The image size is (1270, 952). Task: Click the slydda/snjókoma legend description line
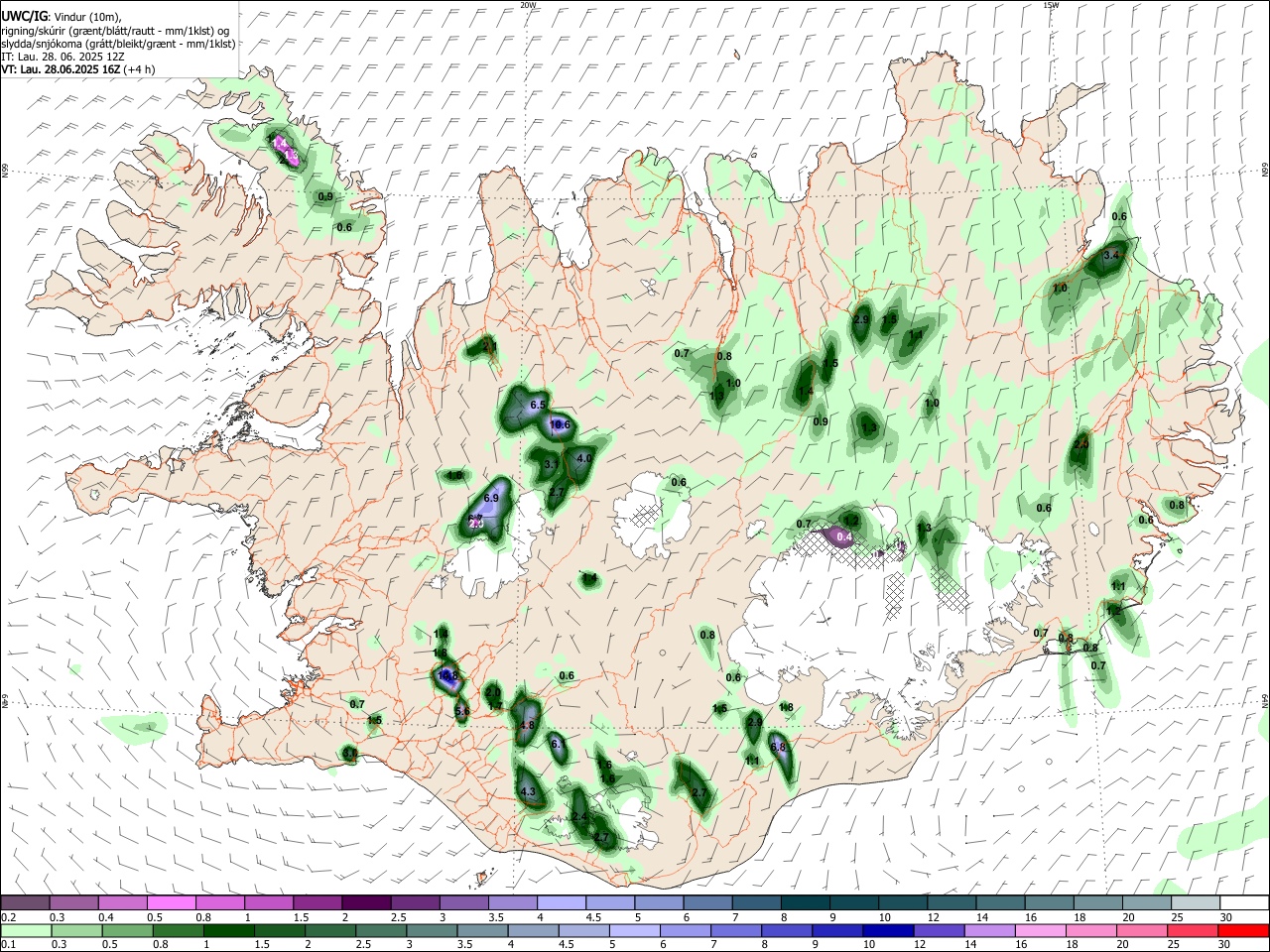[x=118, y=44]
